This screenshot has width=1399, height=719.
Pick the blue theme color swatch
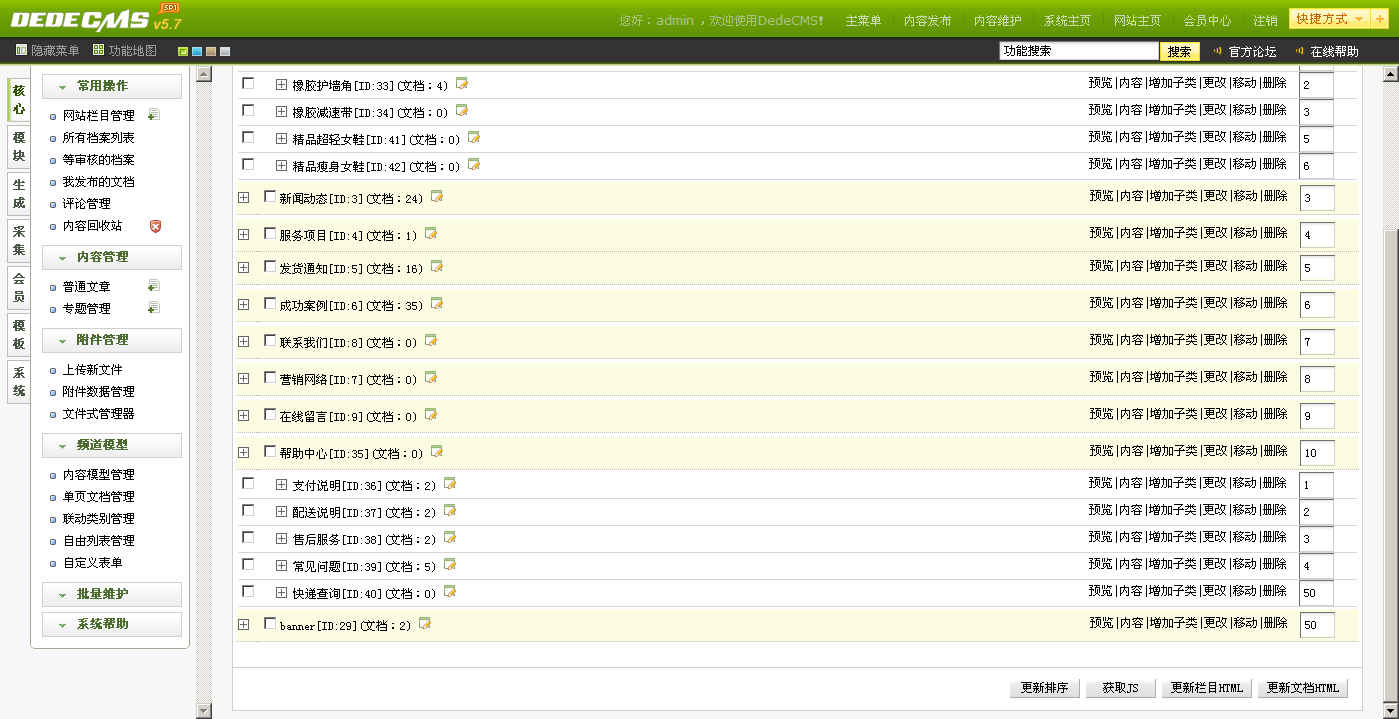(x=197, y=51)
